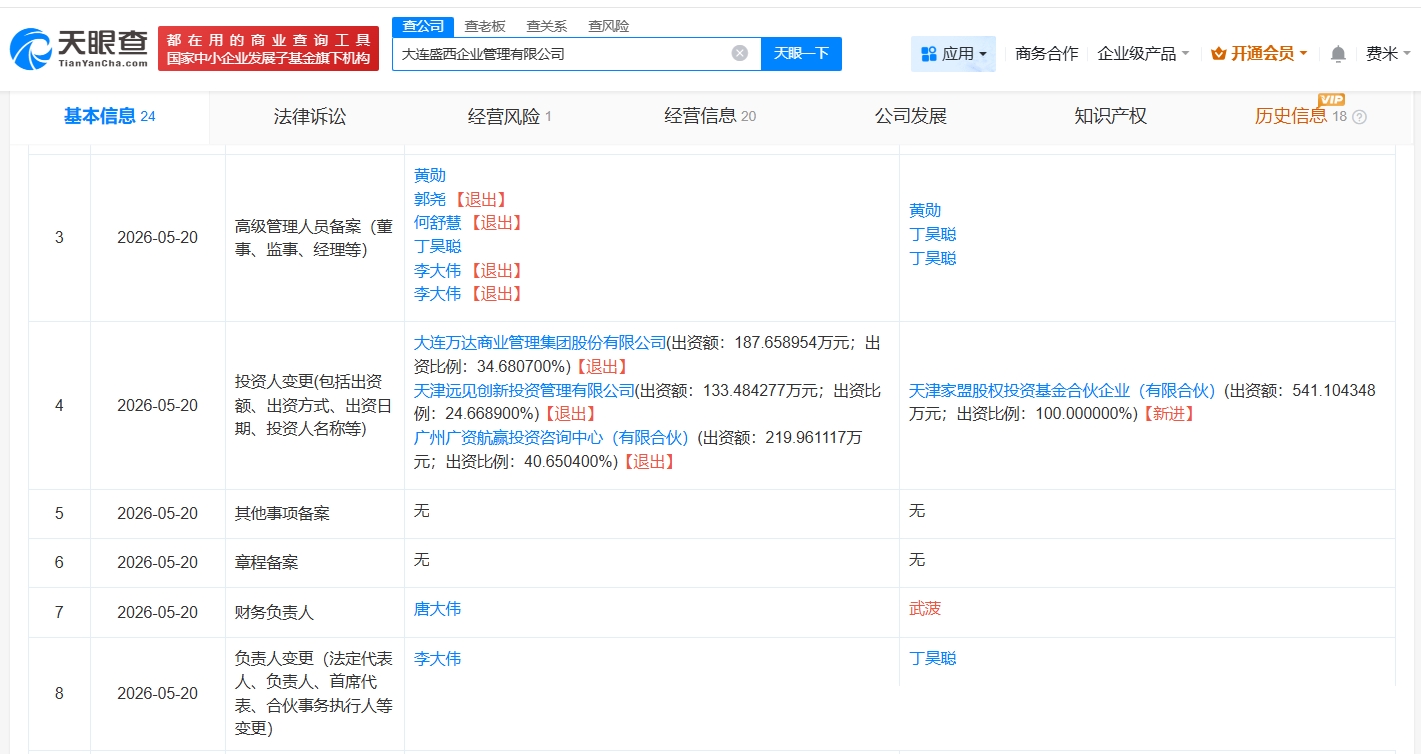Open the 基本信息 tab
The height and width of the screenshot is (754, 1421).
coord(110,116)
